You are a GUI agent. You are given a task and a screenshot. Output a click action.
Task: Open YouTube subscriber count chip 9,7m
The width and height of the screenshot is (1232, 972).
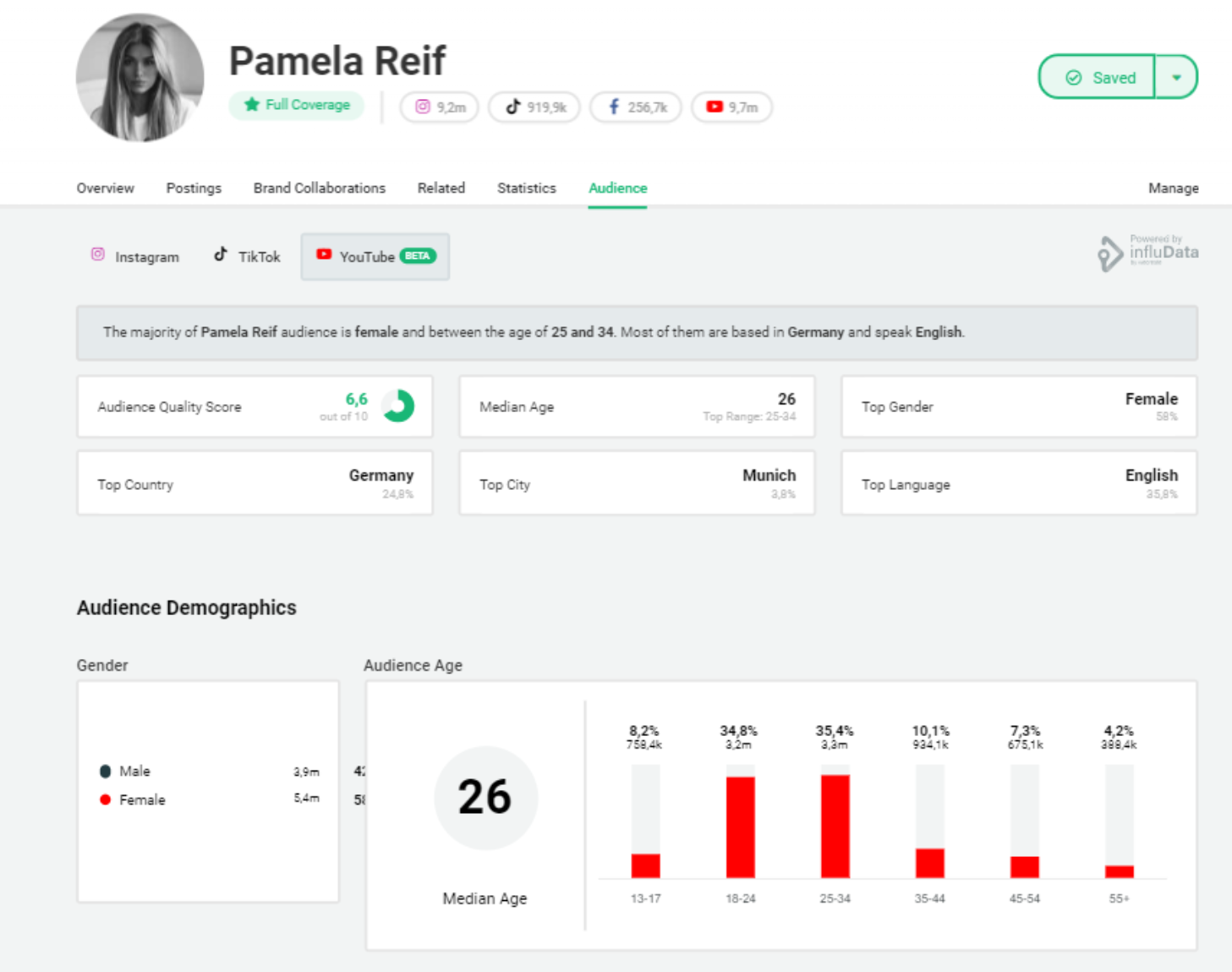point(732,107)
